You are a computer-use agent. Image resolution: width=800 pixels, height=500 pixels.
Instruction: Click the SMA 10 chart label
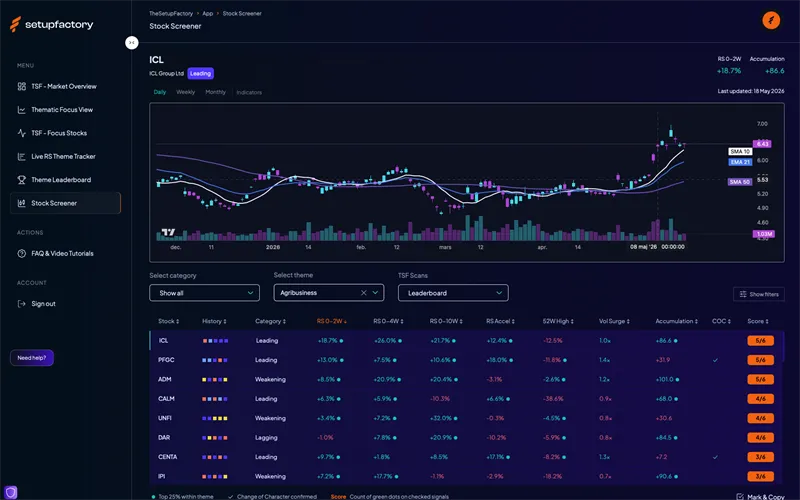pyautogui.click(x=740, y=152)
